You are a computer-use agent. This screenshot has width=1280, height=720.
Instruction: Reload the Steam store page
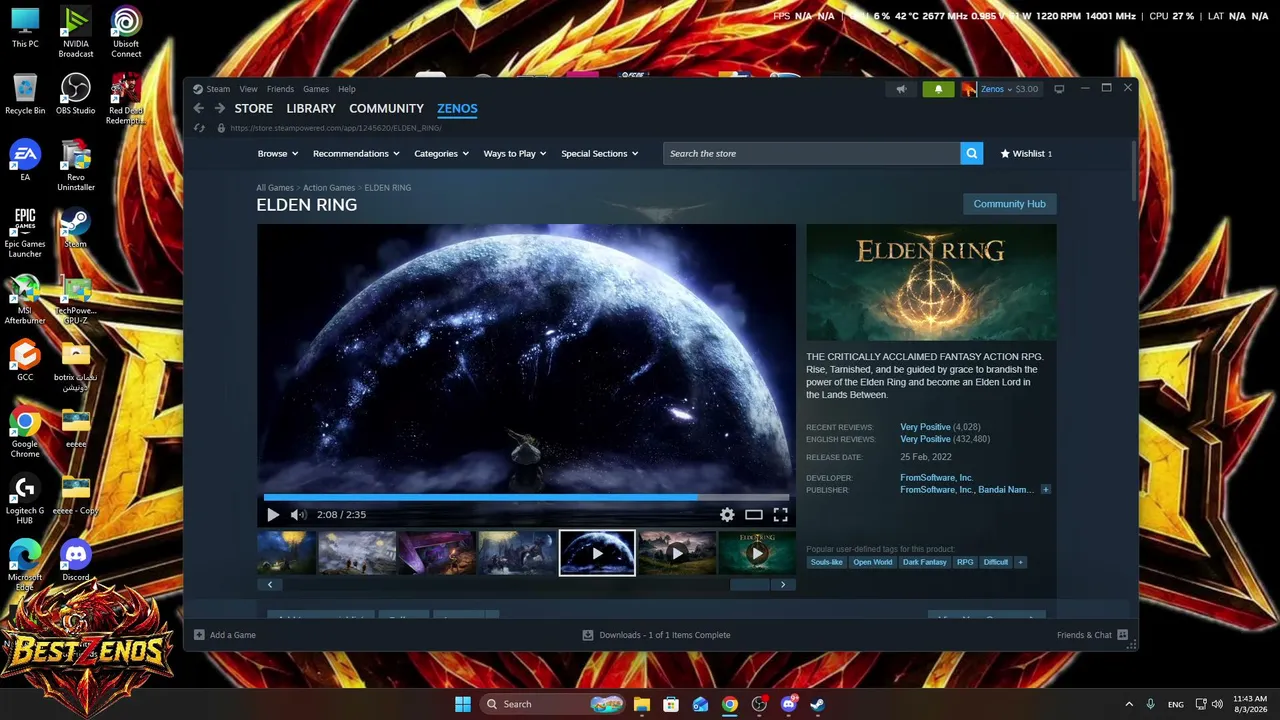pyautogui.click(x=200, y=128)
